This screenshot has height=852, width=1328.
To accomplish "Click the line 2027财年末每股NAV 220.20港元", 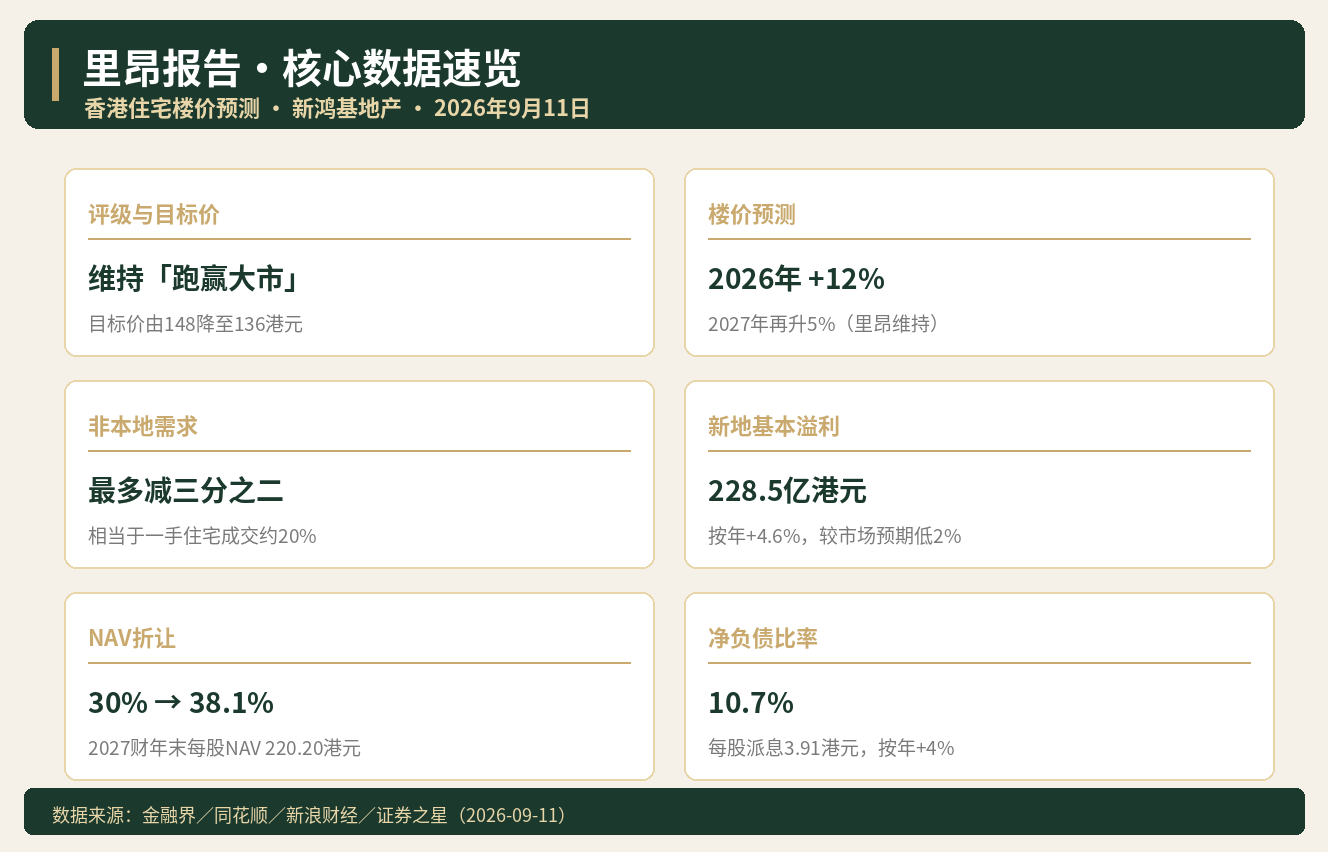I will pyautogui.click(x=224, y=748).
